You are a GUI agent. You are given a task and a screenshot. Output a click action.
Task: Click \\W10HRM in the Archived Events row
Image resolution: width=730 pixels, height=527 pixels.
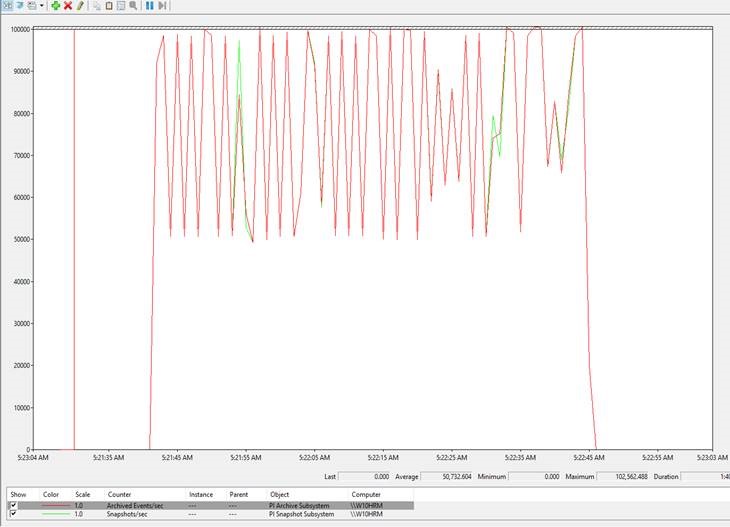tap(366, 505)
